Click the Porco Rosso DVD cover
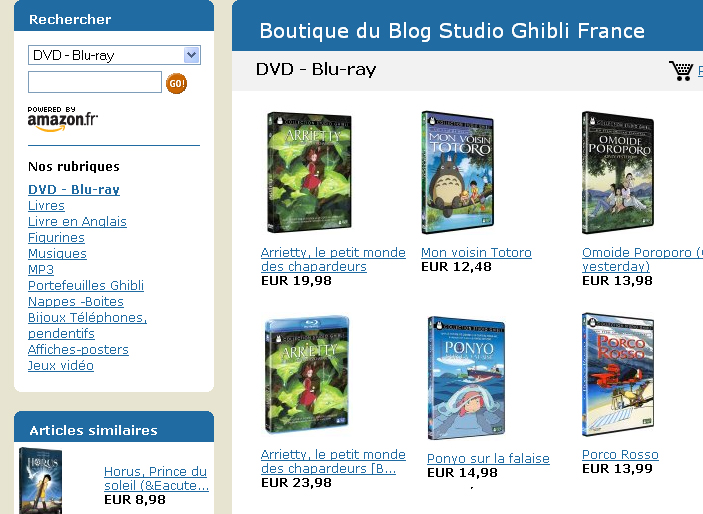Viewport: 703px width, 514px height. point(618,375)
